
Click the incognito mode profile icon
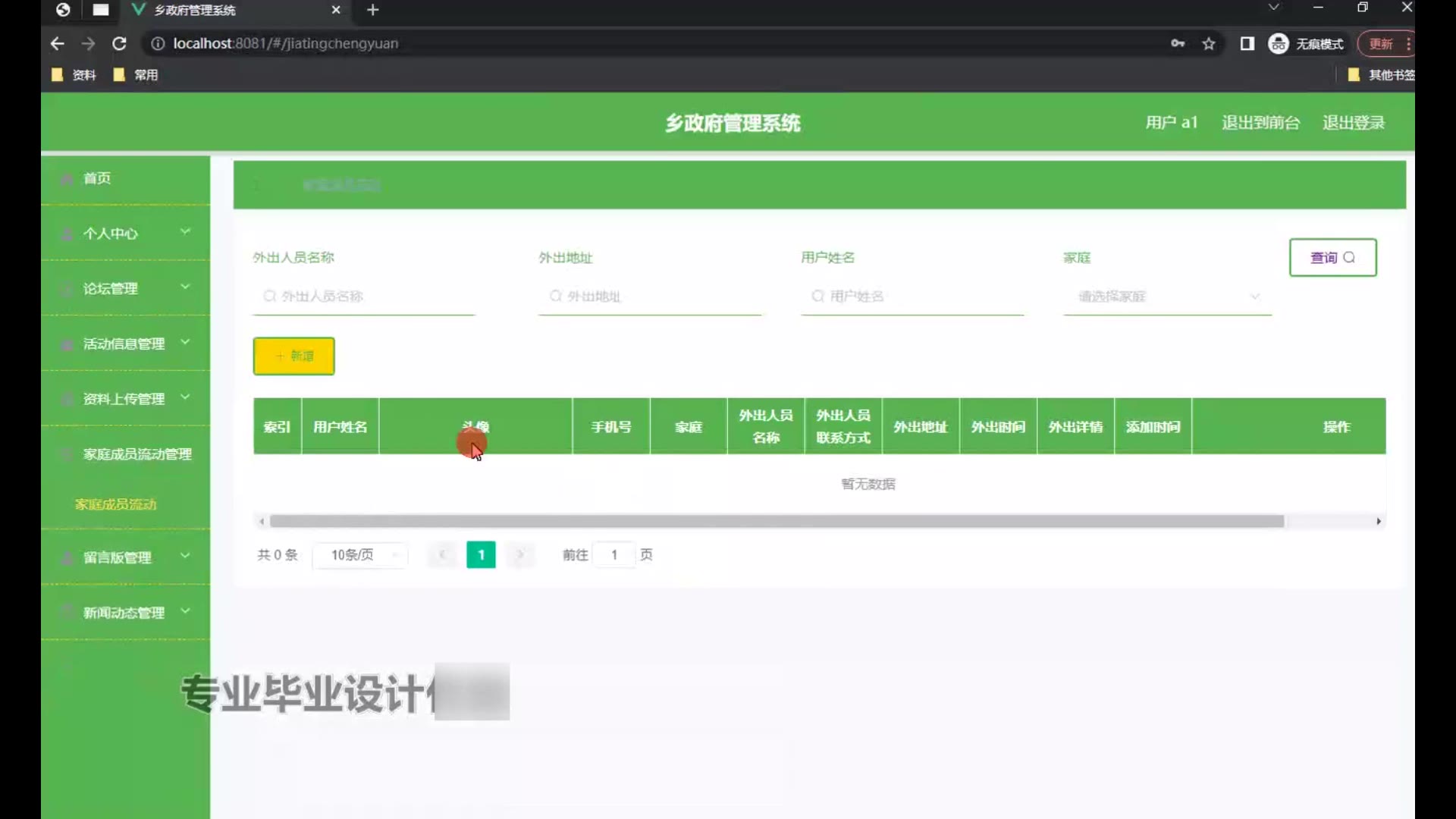click(x=1279, y=44)
